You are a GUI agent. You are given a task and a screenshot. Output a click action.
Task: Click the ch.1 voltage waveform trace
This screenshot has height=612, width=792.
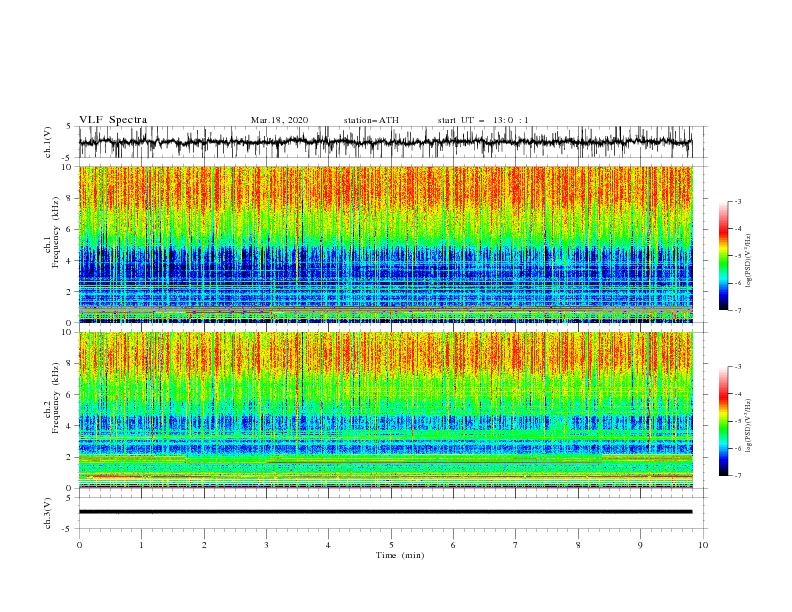(385, 142)
